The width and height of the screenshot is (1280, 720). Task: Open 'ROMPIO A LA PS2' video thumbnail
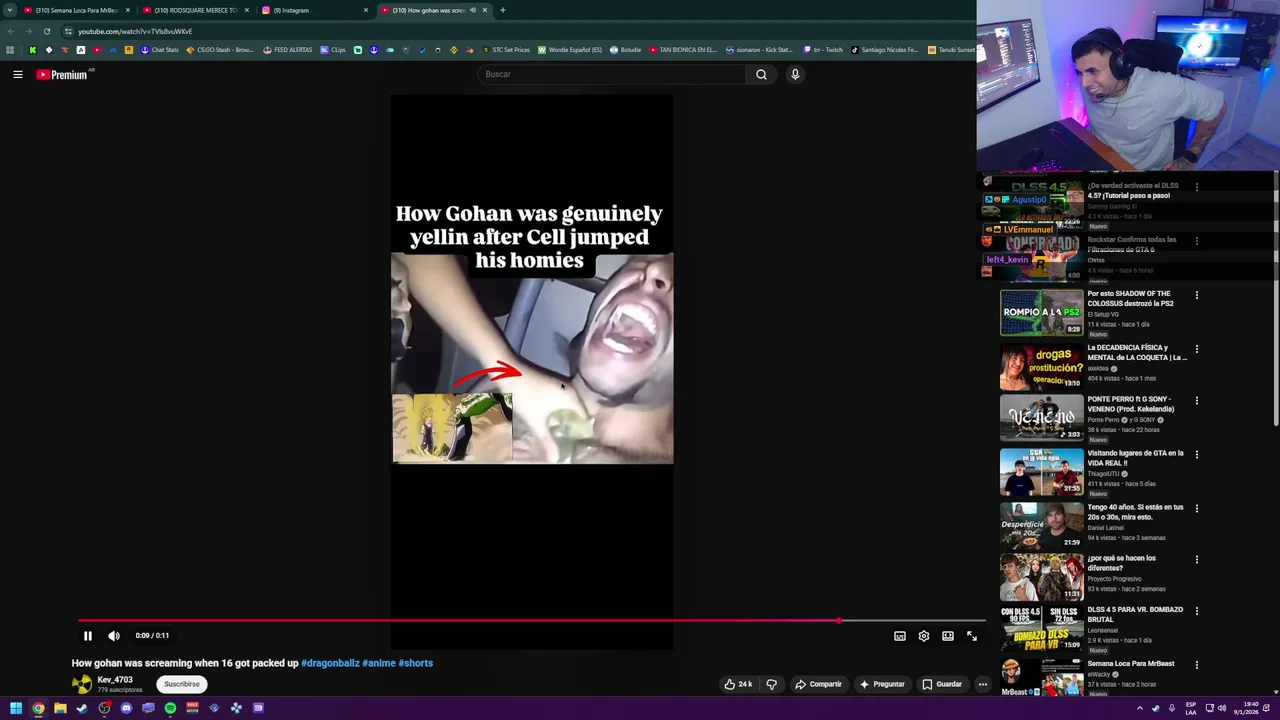(x=1041, y=312)
